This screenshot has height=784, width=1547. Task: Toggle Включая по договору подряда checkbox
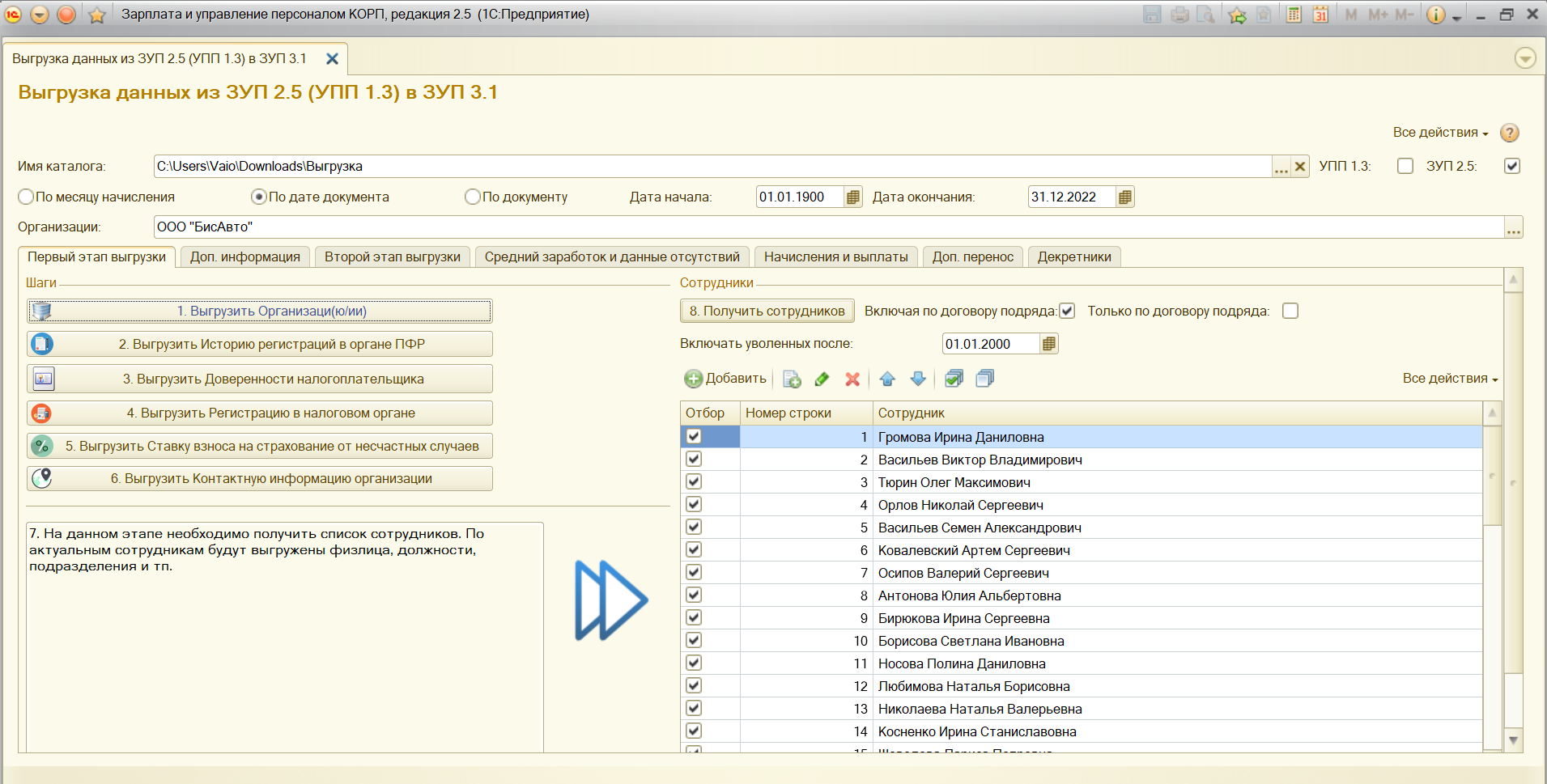1067,311
